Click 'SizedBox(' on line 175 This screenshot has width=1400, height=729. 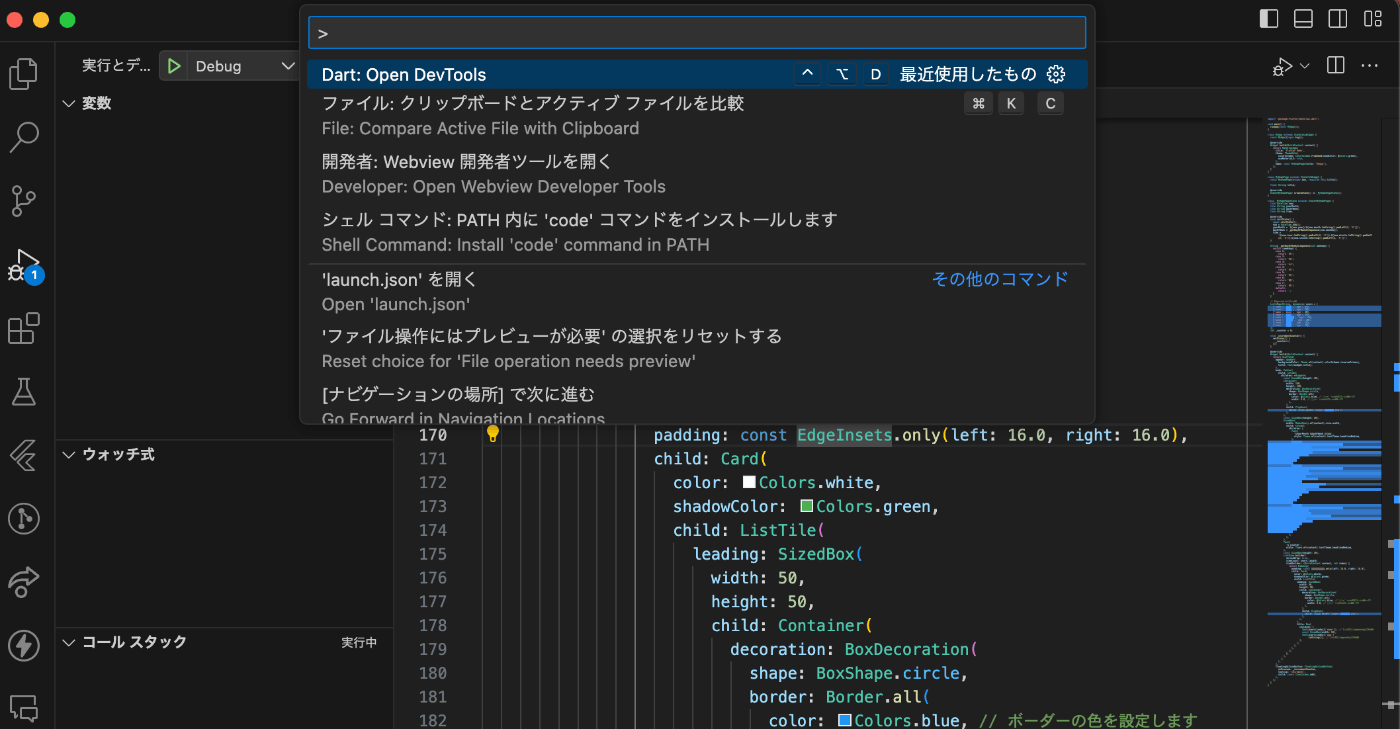(820, 554)
